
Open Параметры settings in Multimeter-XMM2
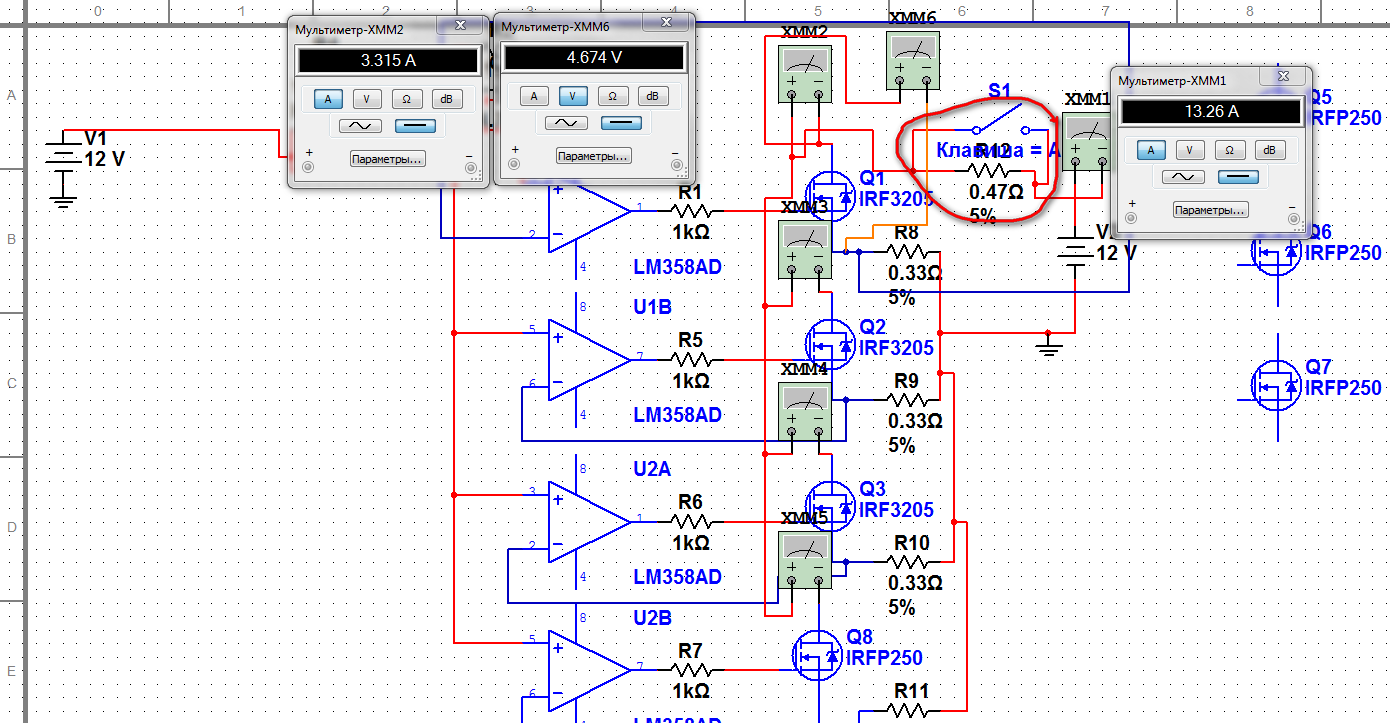pyautogui.click(x=387, y=158)
